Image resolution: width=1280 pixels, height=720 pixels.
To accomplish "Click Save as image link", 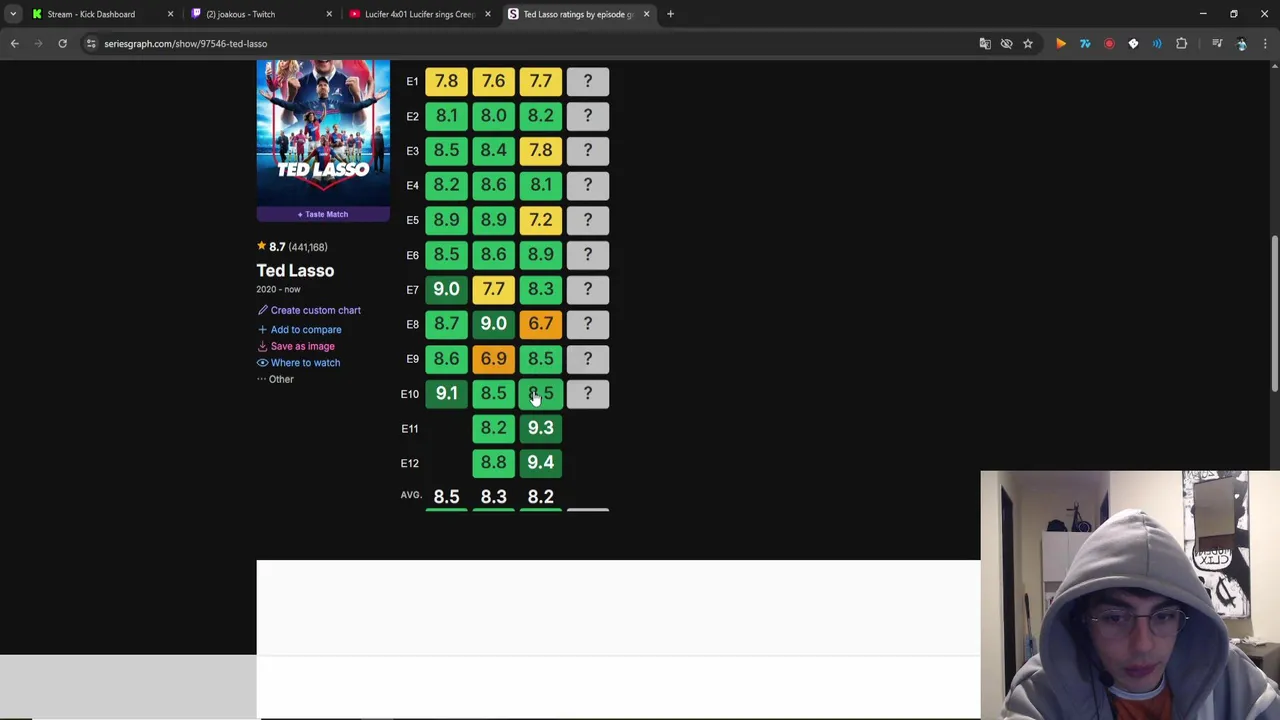I will click(302, 346).
